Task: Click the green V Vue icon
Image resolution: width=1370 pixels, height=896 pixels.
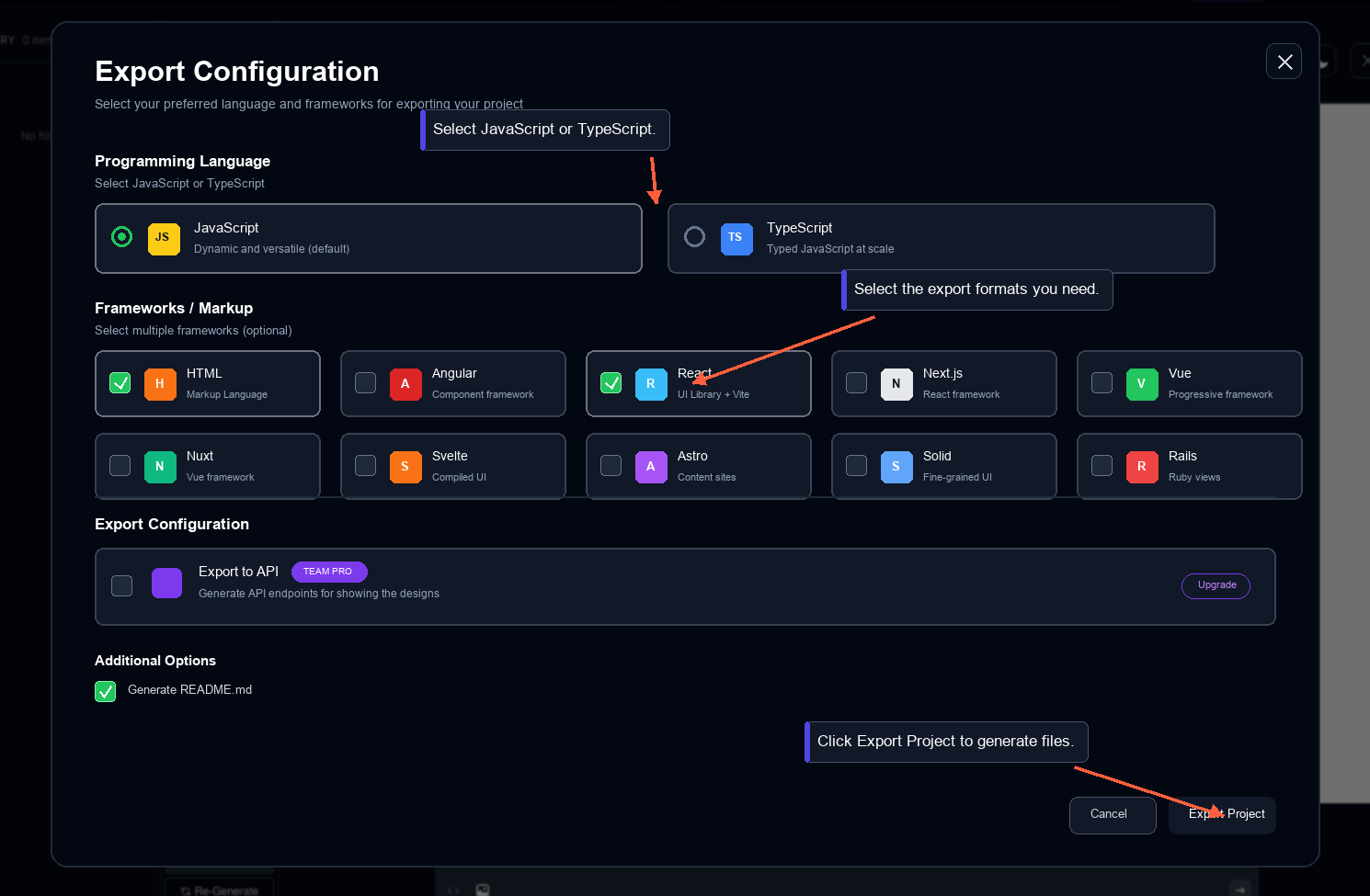Action: pos(1142,384)
